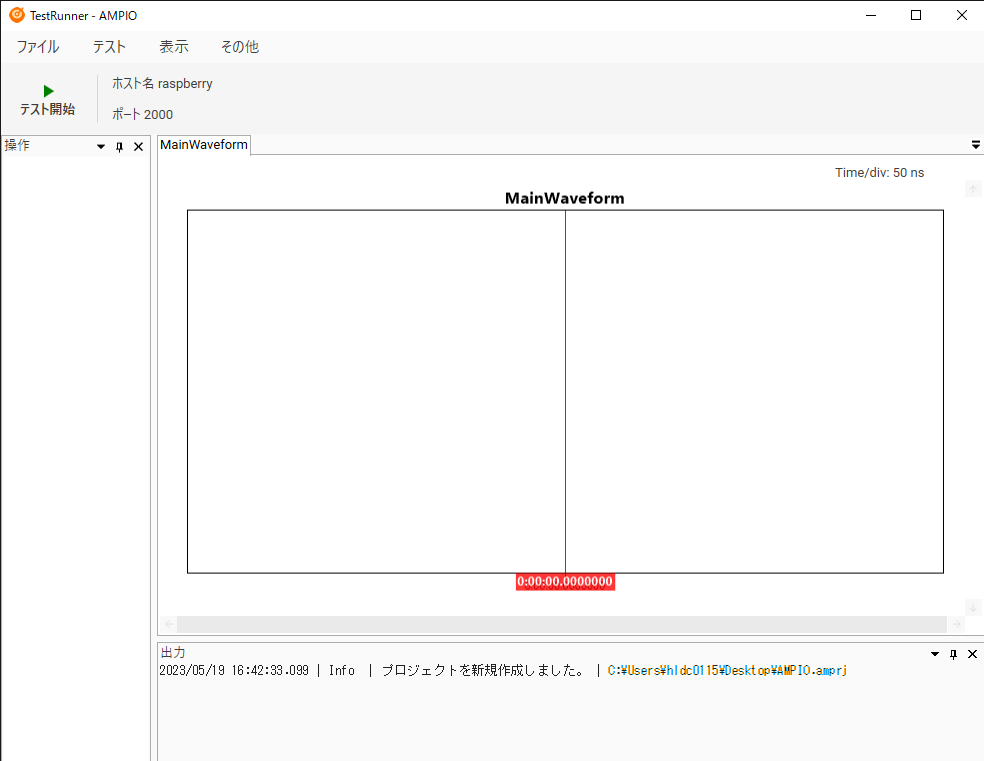Image resolution: width=984 pixels, height=761 pixels.
Task: Open the ファイル menu
Action: [x=38, y=47]
